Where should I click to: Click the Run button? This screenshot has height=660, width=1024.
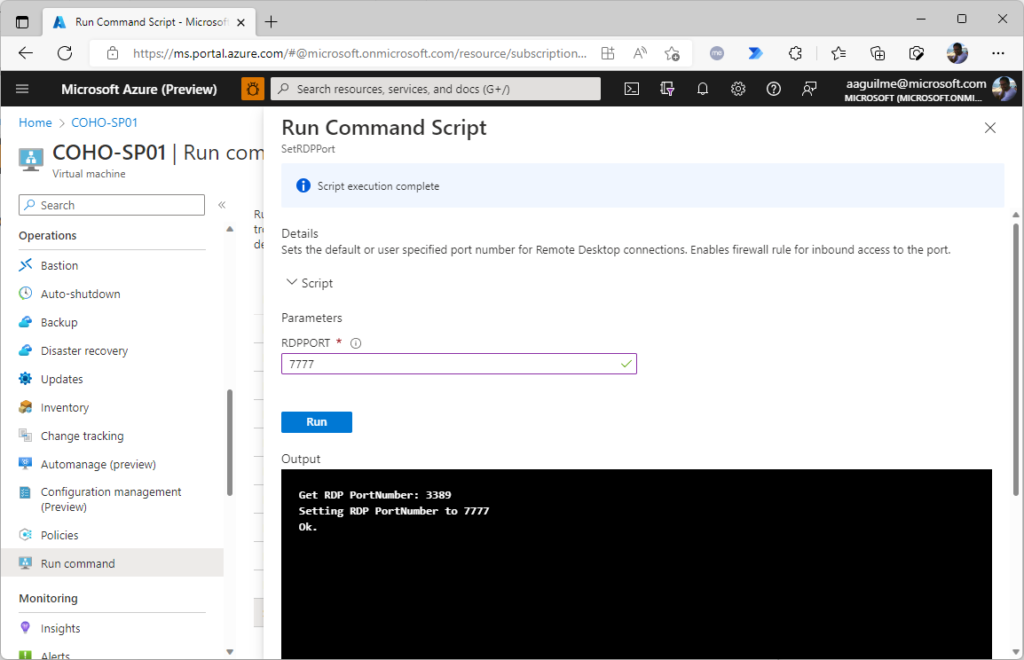[x=316, y=422]
